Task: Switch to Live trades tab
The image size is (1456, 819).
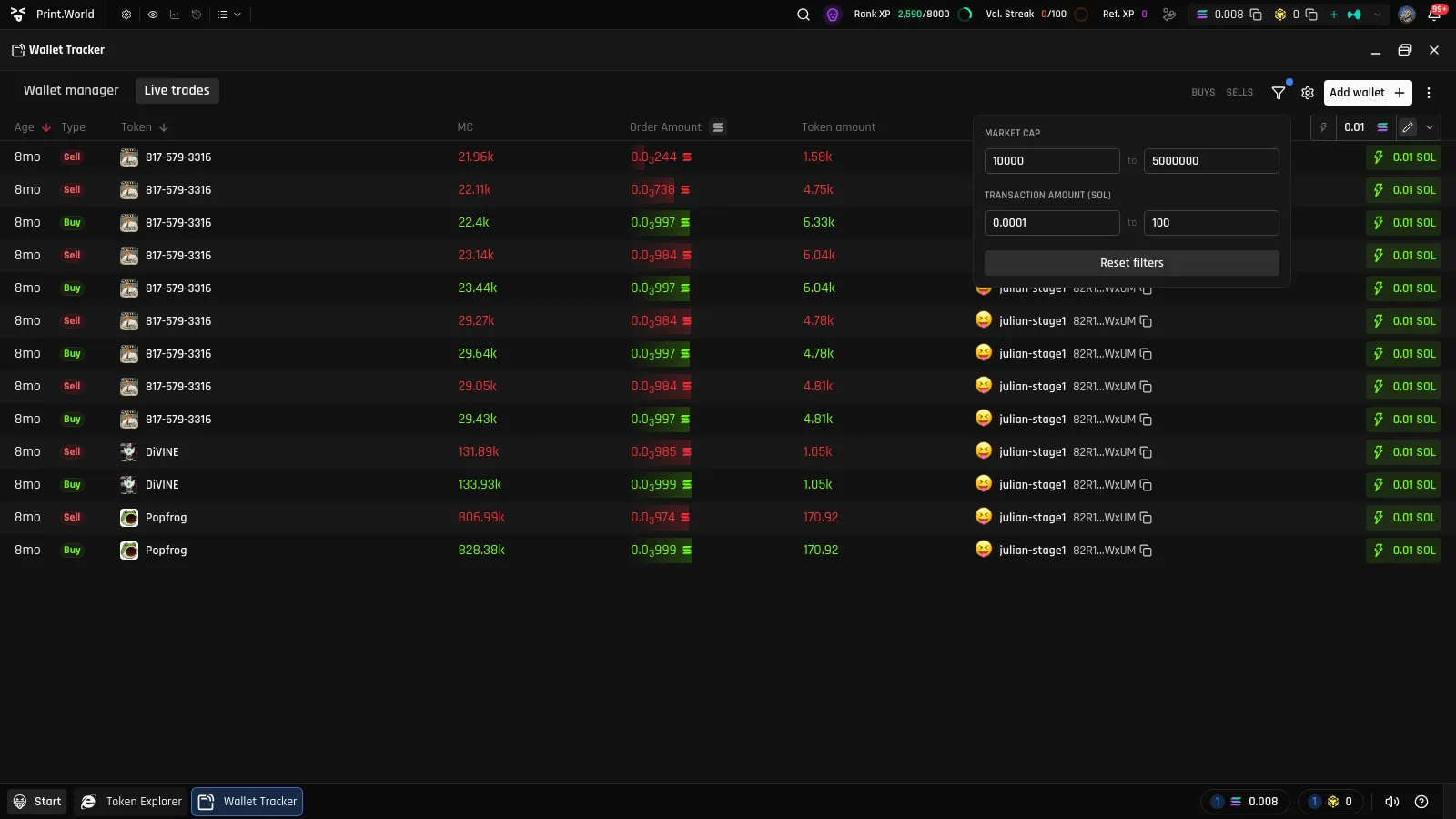Action: point(177,90)
